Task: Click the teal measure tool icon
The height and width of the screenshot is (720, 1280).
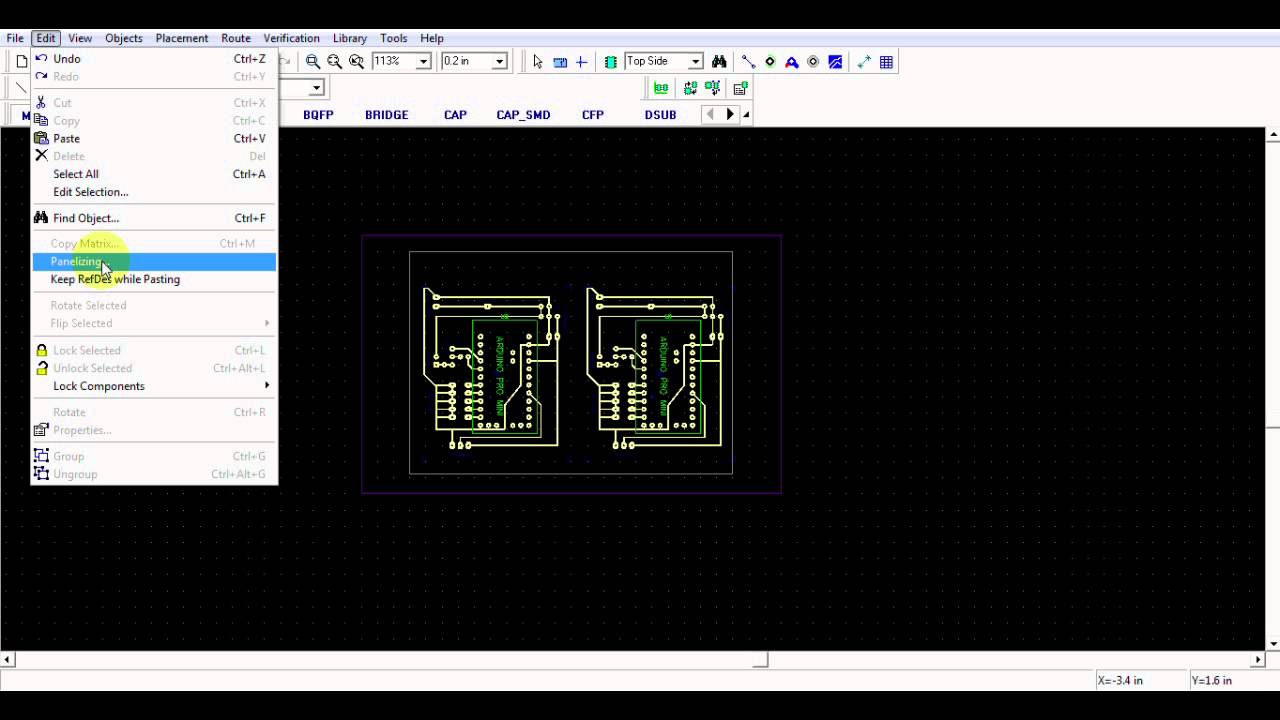Action: pos(864,61)
